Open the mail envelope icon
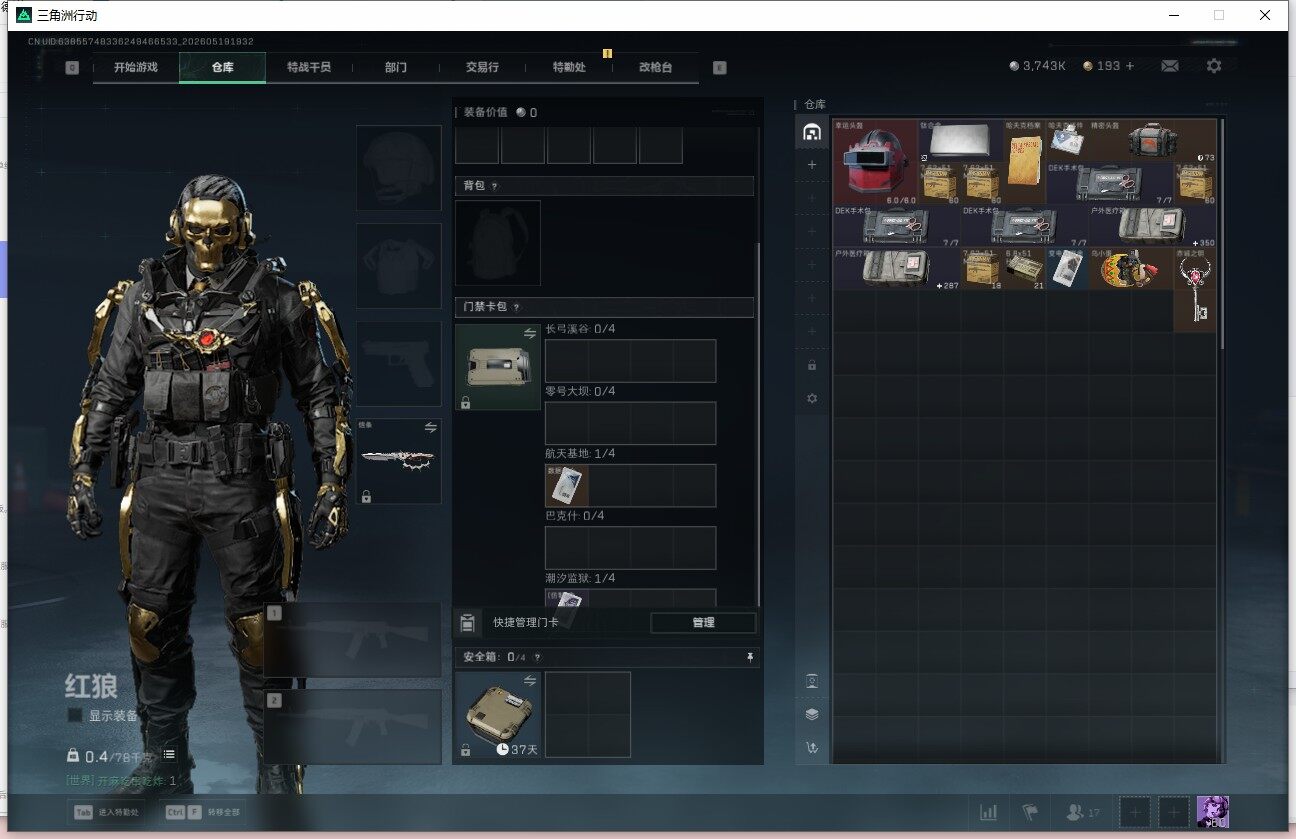The width and height of the screenshot is (1296, 839). 1169,66
